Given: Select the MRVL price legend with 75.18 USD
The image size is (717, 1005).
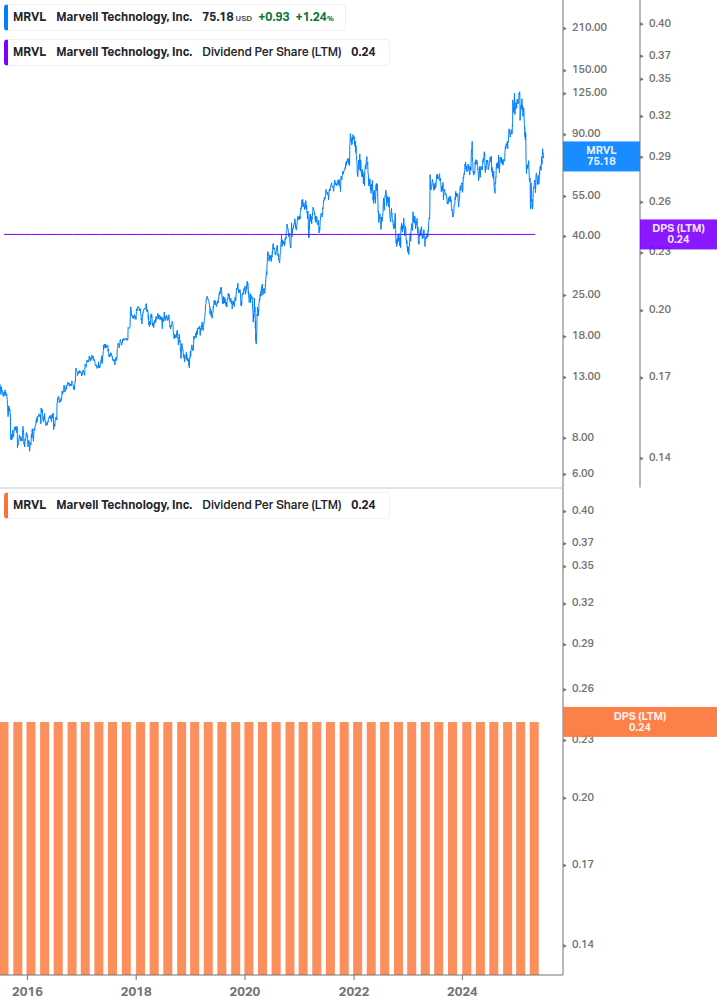Looking at the screenshot, I should 174,17.
